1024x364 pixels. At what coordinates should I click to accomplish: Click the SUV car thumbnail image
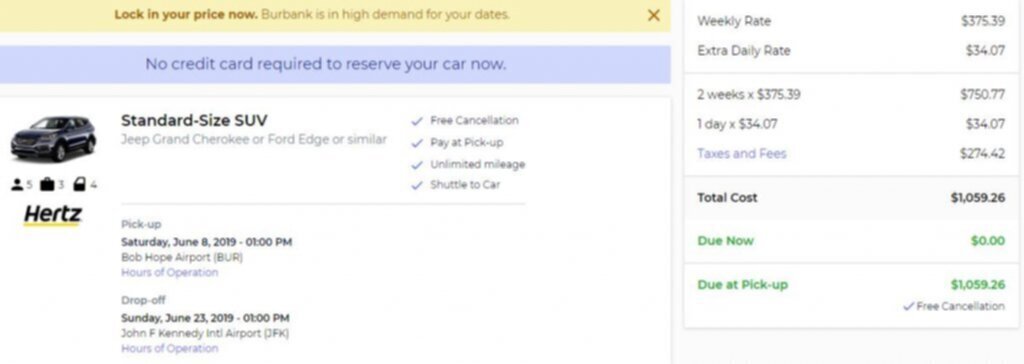pos(53,138)
